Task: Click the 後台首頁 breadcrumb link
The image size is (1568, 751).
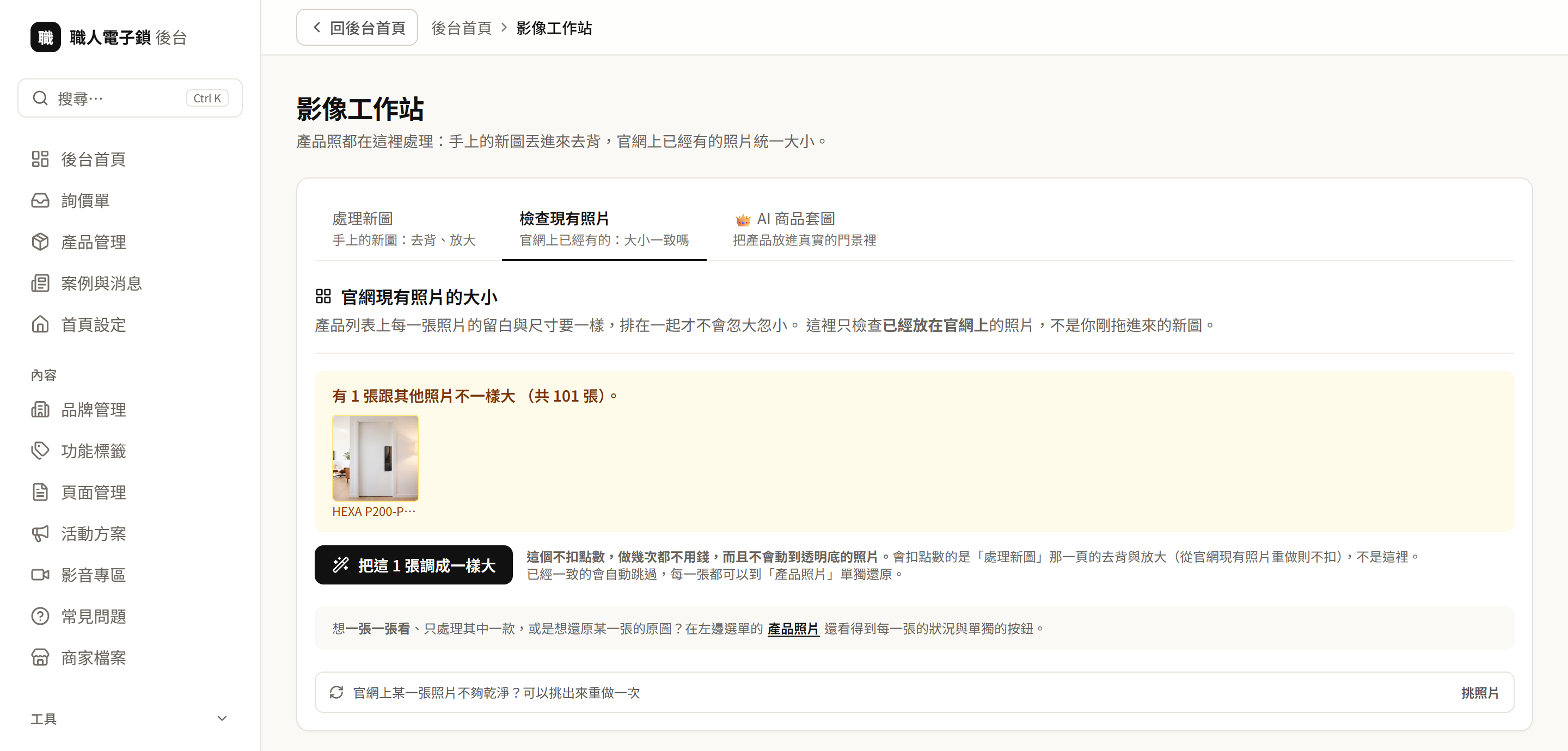Action: tap(461, 28)
